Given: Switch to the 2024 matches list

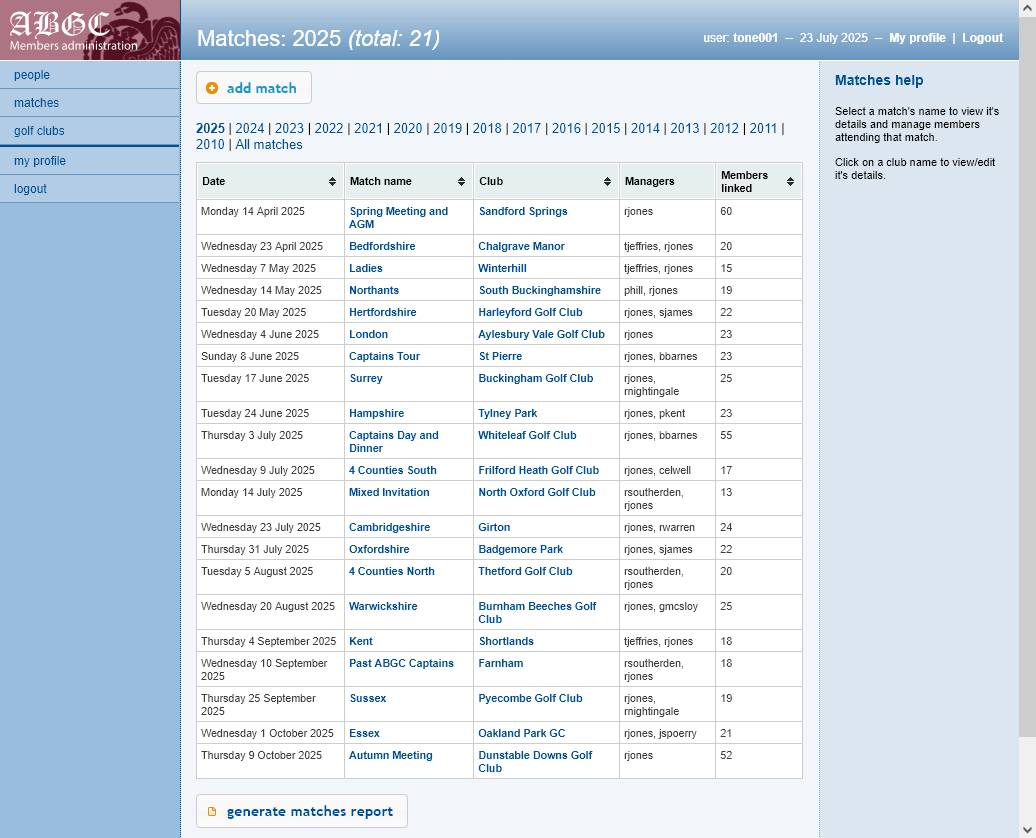Looking at the screenshot, I should 249,128.
